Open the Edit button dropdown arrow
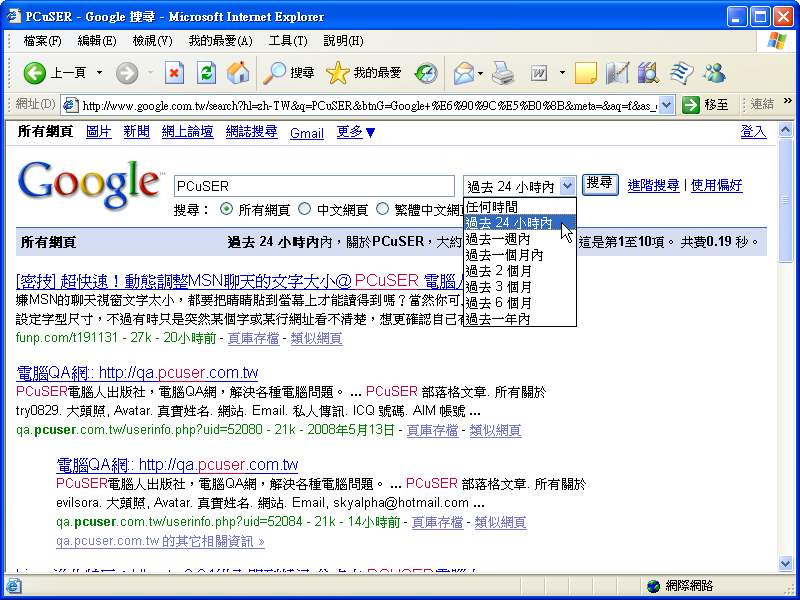The image size is (800, 600). [x=562, y=73]
